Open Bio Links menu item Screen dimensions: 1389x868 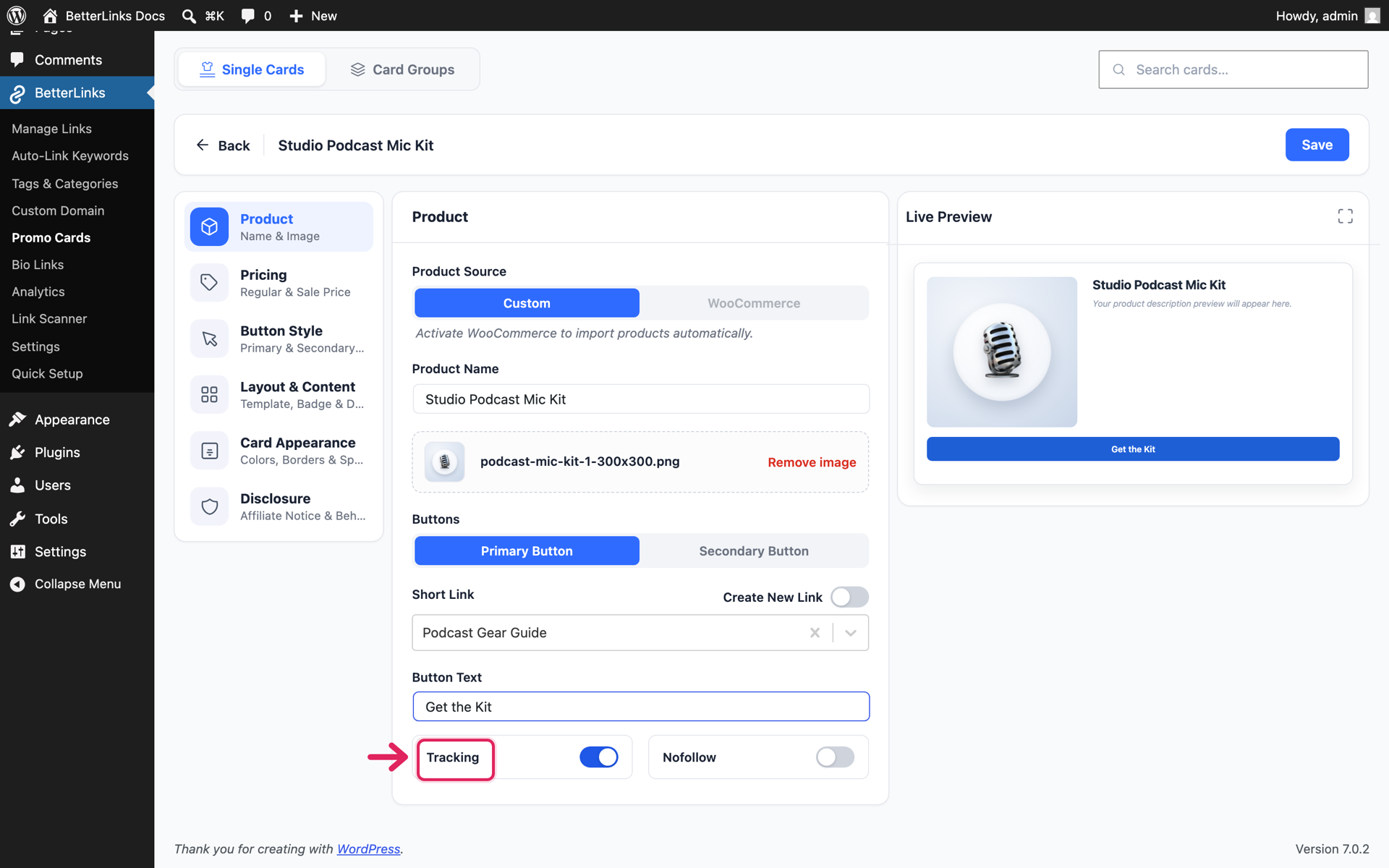38,265
